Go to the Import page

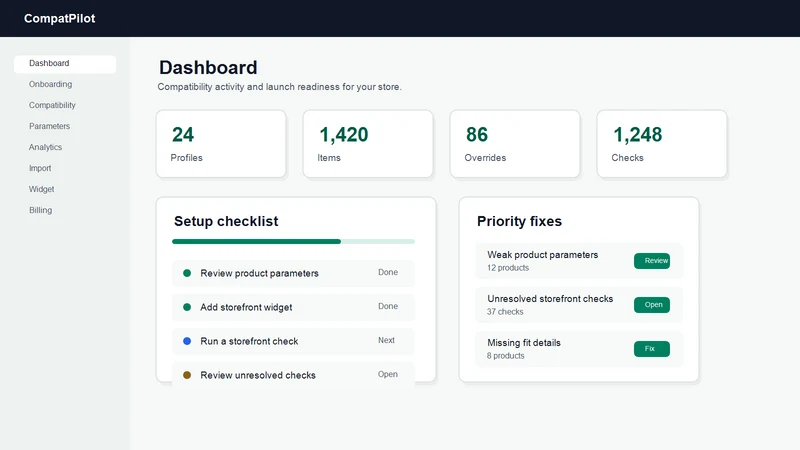pos(40,168)
